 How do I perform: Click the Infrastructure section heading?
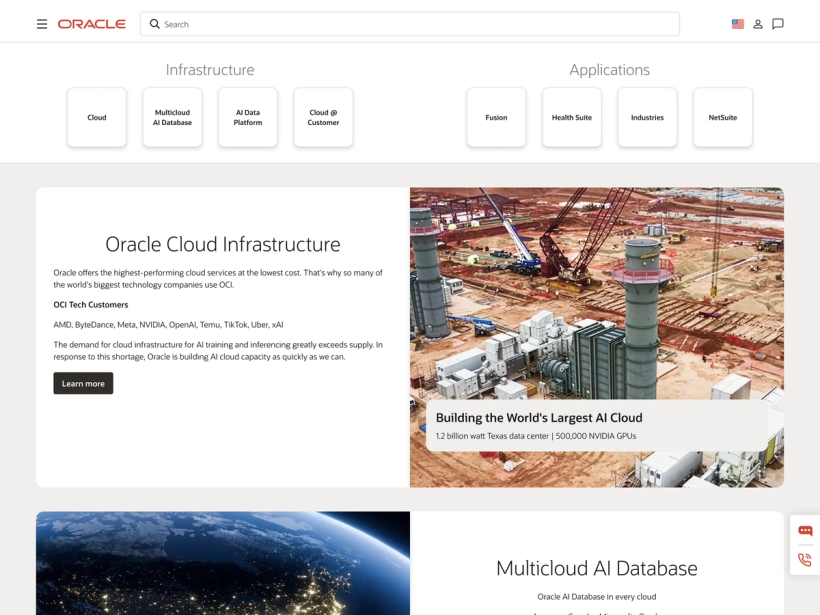210,70
